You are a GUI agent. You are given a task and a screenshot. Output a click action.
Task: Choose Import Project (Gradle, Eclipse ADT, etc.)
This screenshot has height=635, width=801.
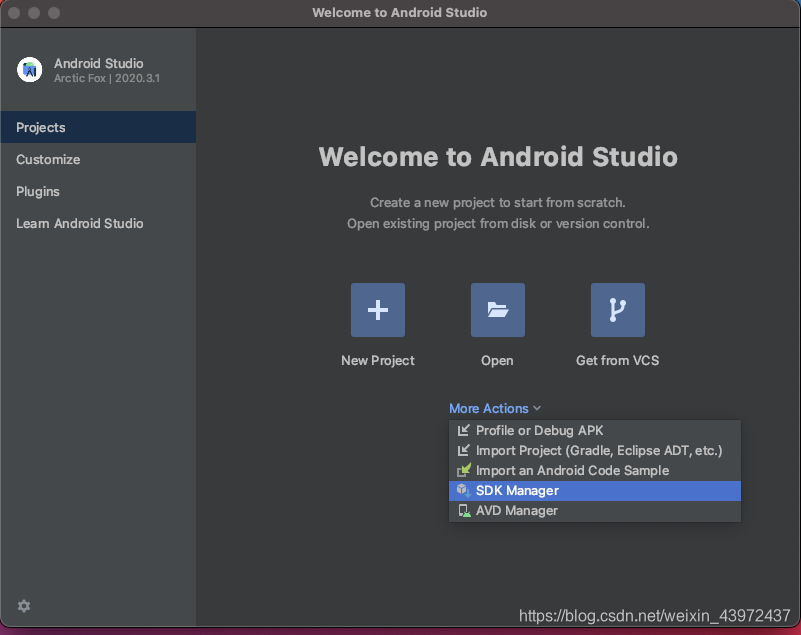pyautogui.click(x=595, y=450)
